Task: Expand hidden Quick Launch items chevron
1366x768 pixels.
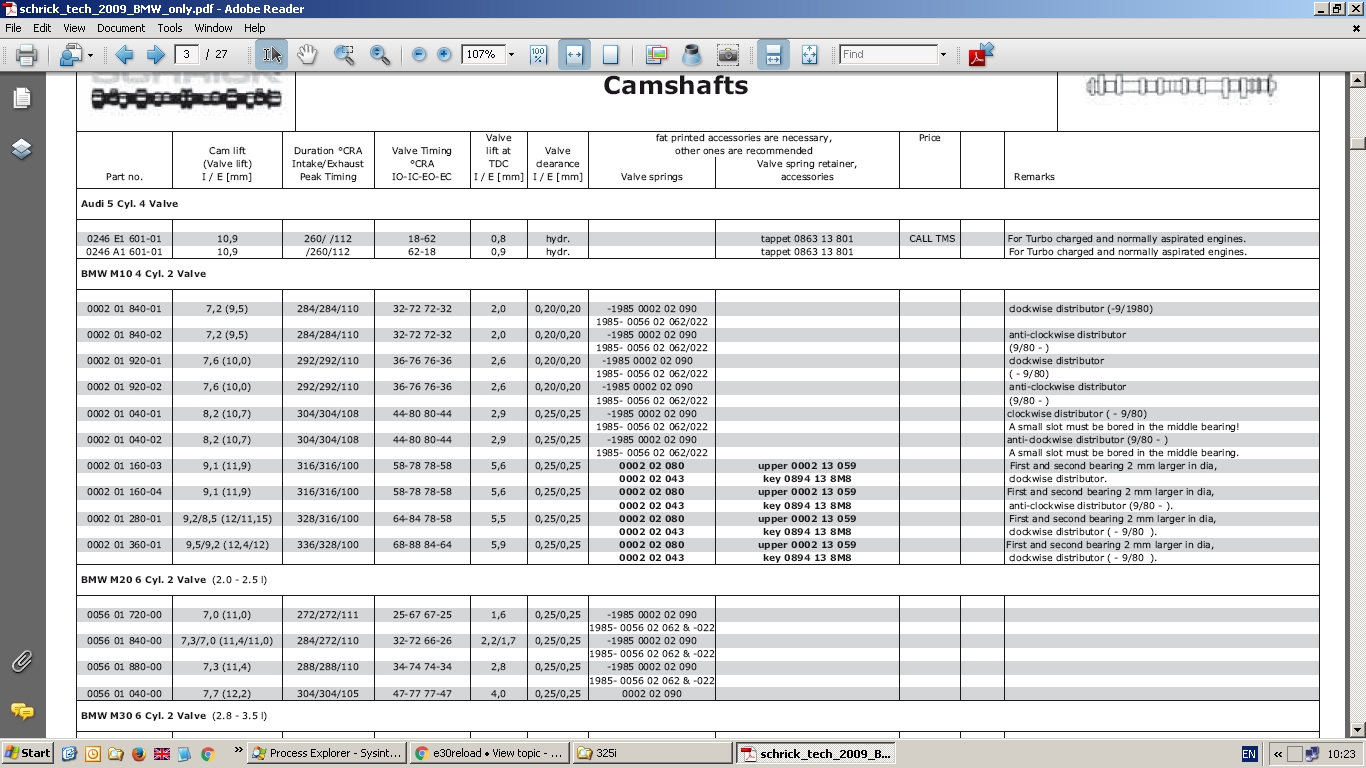Action: click(x=238, y=750)
